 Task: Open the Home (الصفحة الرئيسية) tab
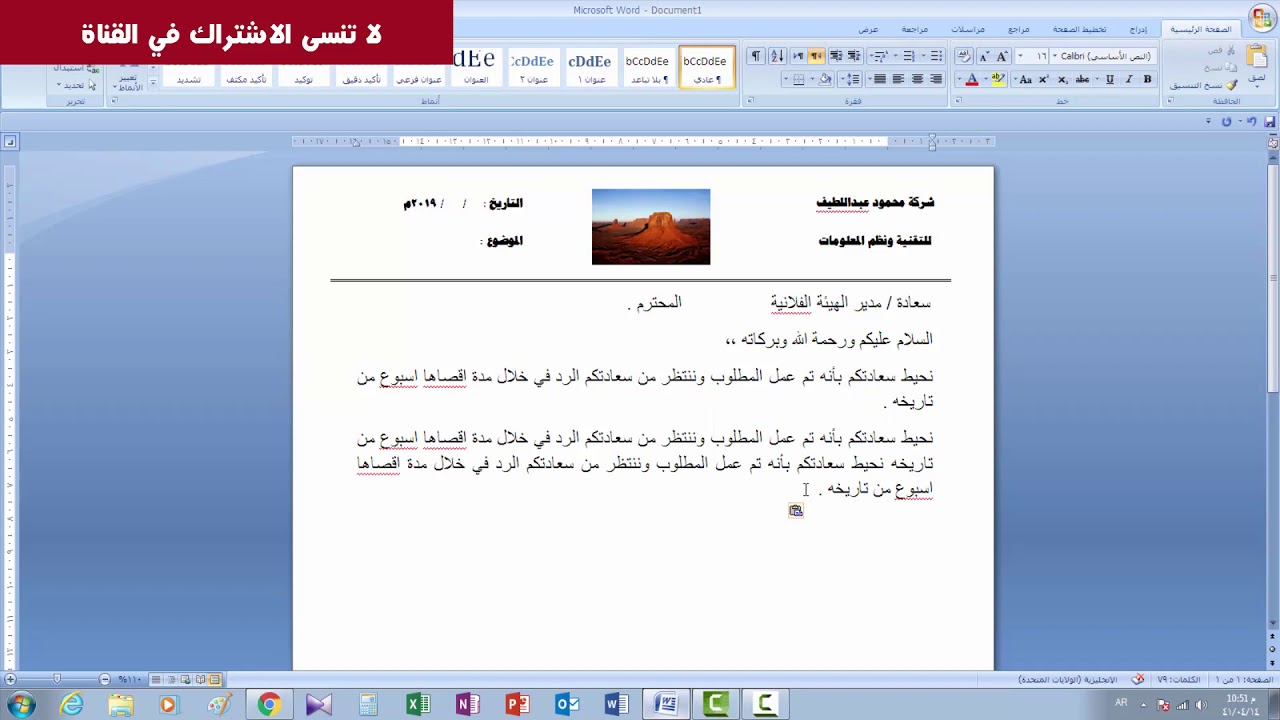pos(1201,30)
